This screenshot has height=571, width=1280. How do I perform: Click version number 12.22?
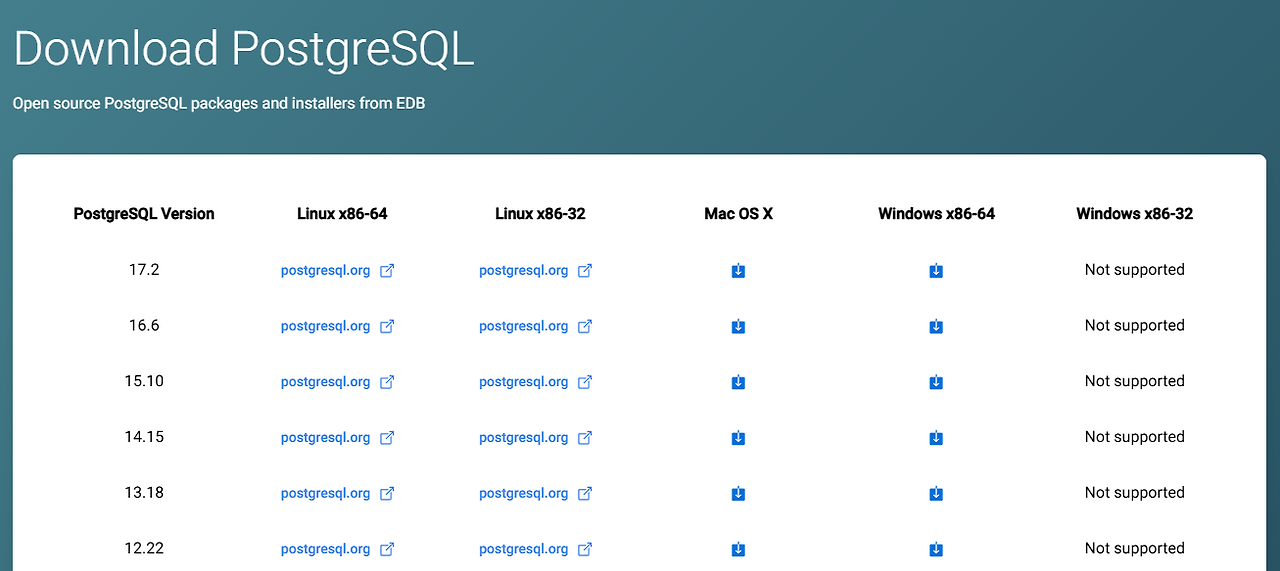pos(144,549)
